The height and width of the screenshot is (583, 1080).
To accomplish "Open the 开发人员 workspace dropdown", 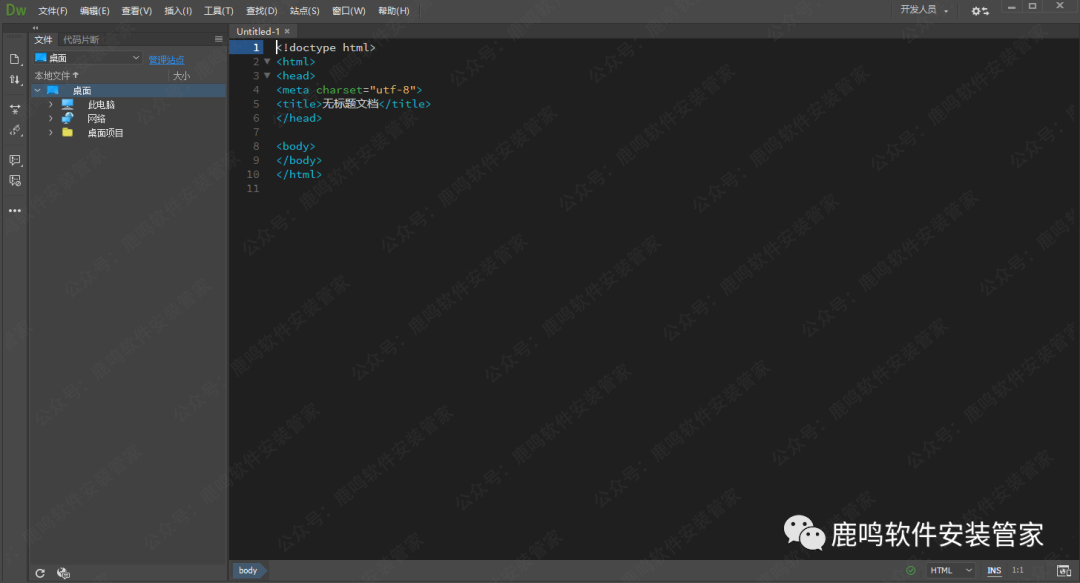I will pyautogui.click(x=924, y=10).
